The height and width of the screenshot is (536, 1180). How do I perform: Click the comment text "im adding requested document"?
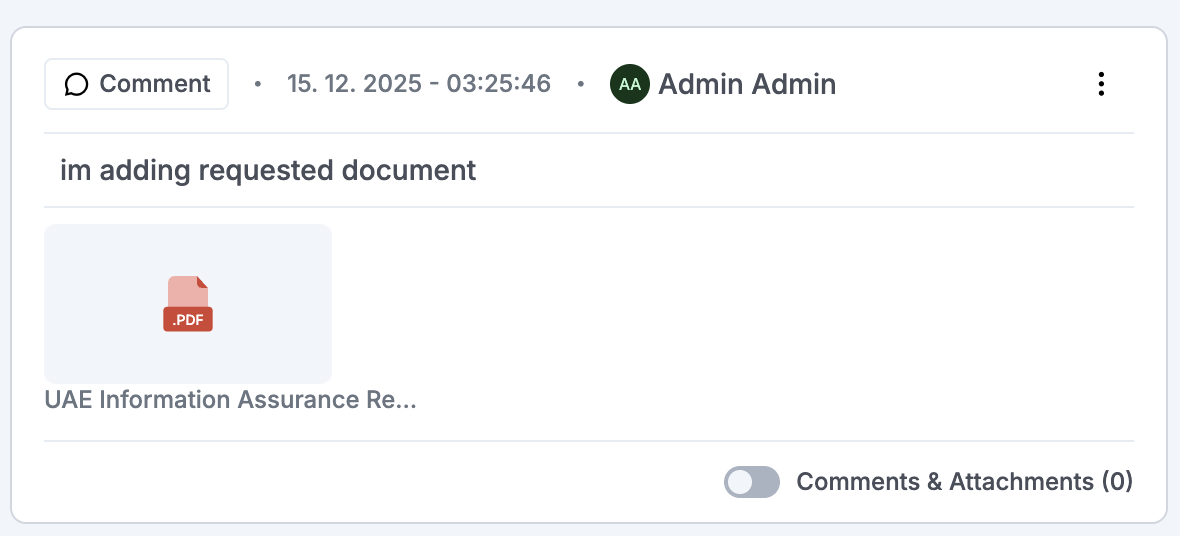[x=268, y=170]
